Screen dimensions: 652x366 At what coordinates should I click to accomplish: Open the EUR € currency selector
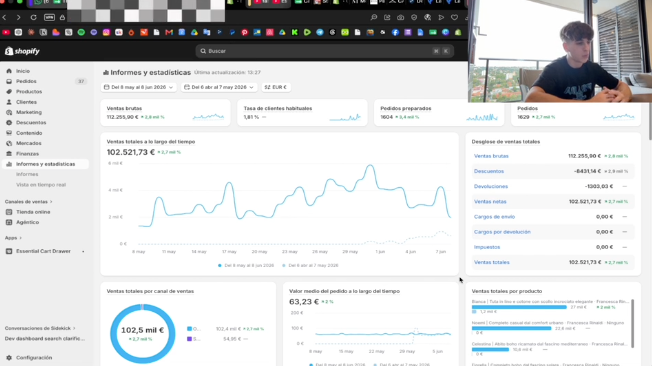[x=276, y=87]
